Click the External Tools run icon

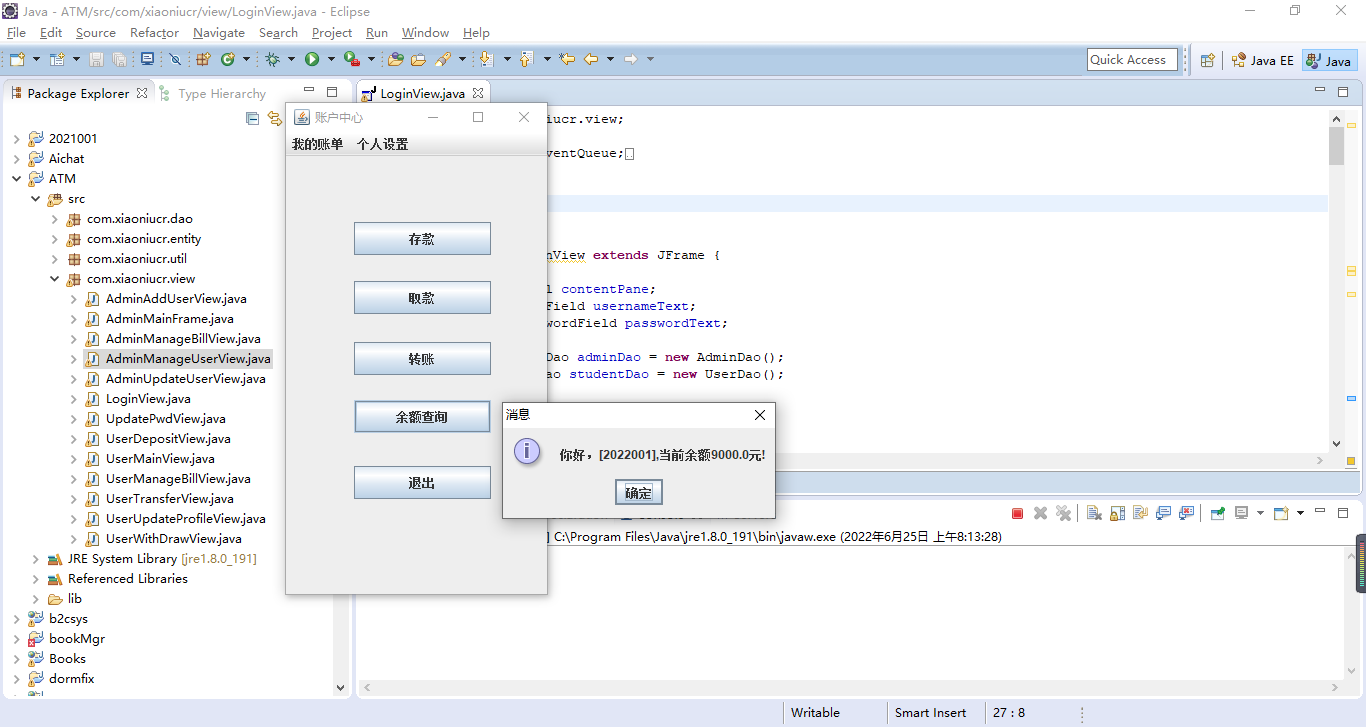pyautogui.click(x=351, y=60)
